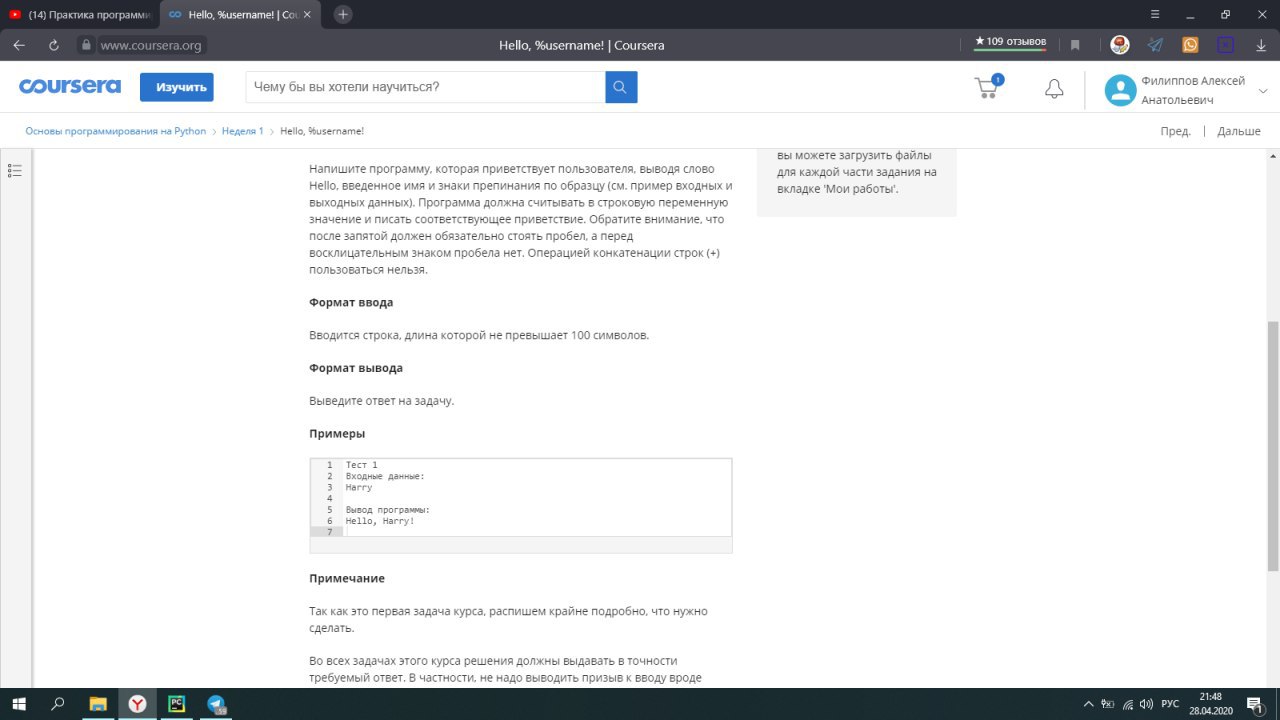Go to the next item with Дальше
Viewport: 1280px width, 720px height.
[x=1239, y=131]
